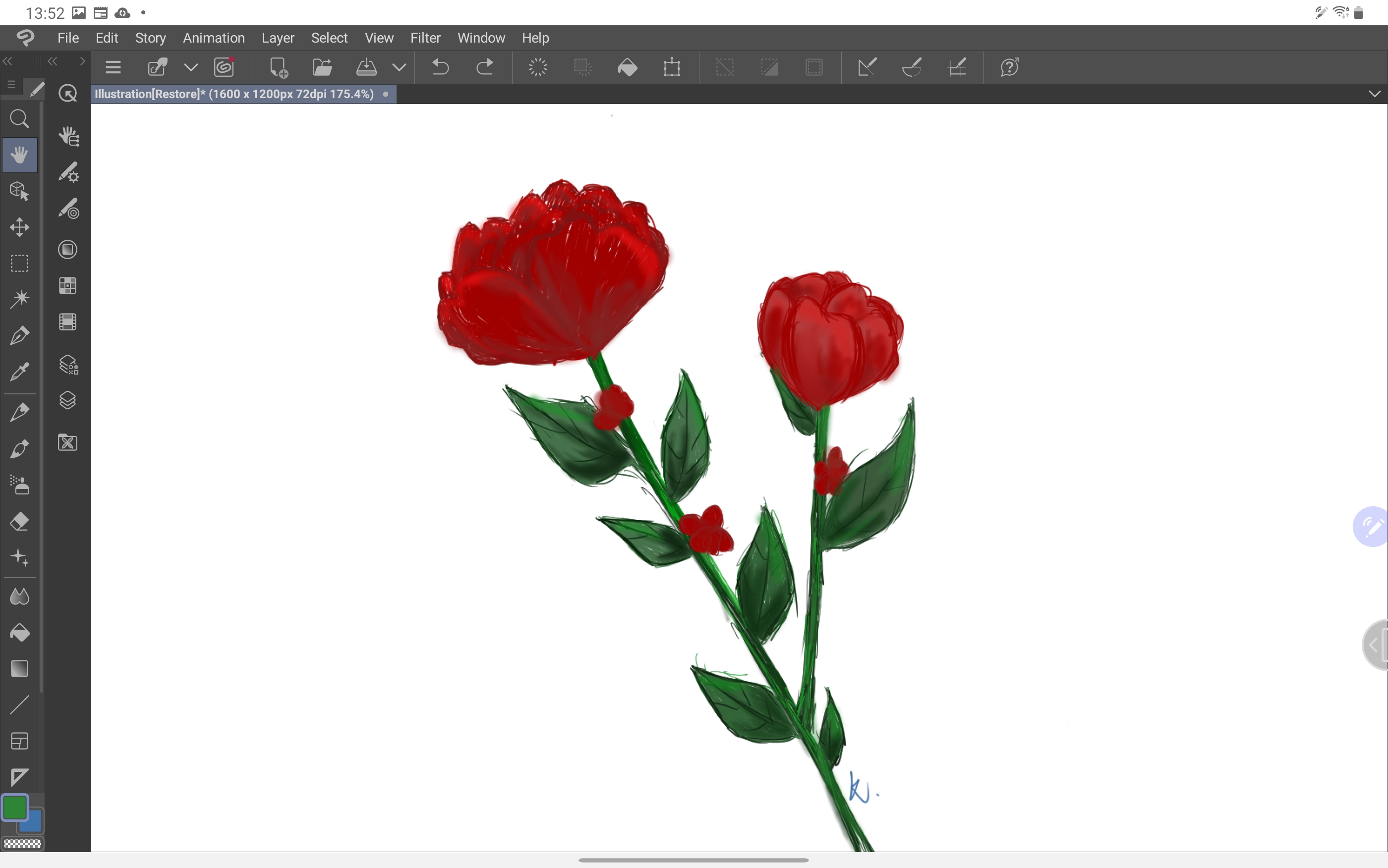Viewport: 1388px width, 868px height.
Task: Select the Rectangle selection marquee tool
Action: click(x=19, y=264)
